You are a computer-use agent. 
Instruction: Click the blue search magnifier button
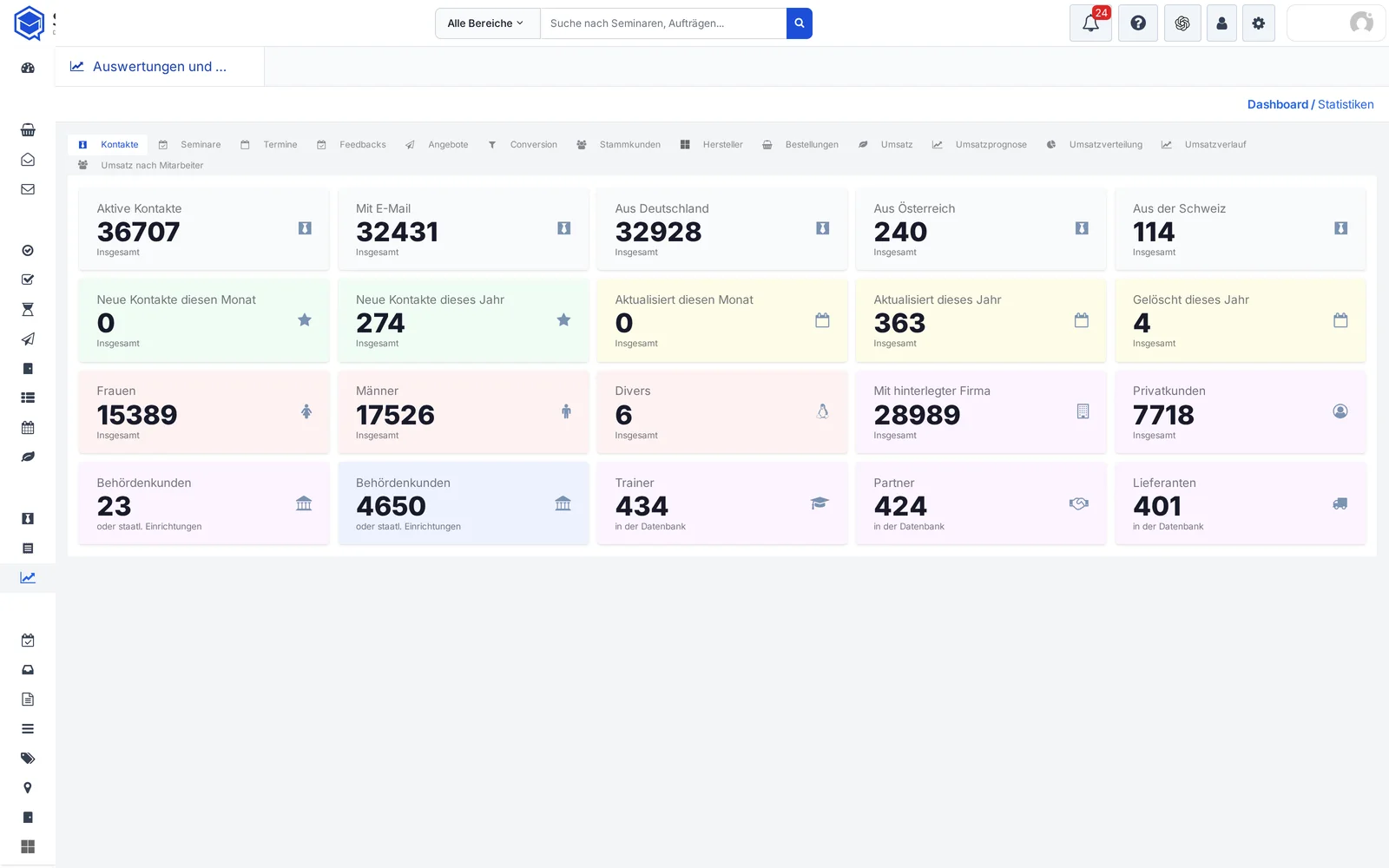point(800,23)
